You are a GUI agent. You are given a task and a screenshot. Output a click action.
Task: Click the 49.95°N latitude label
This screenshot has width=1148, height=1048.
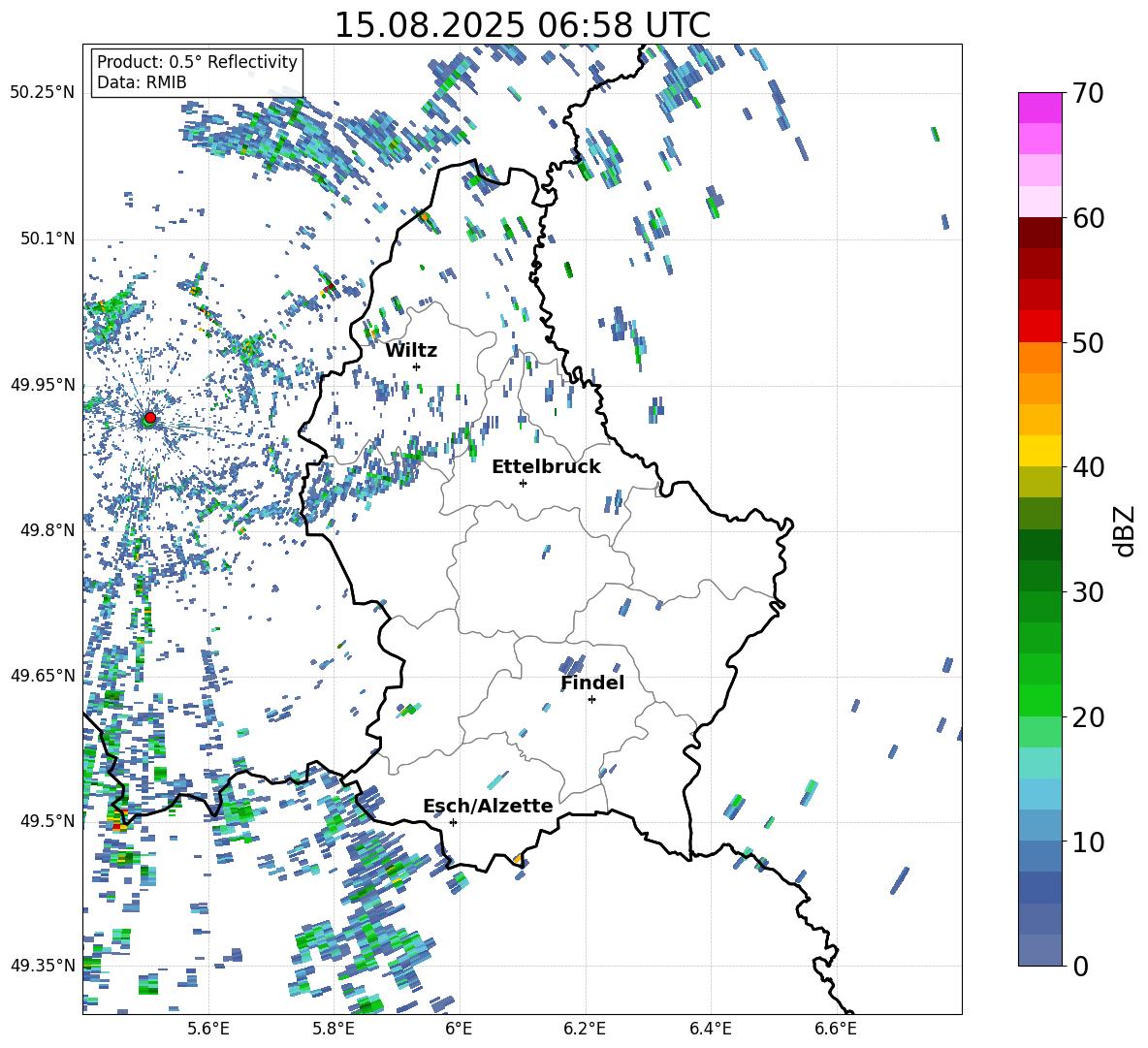[x=43, y=385]
